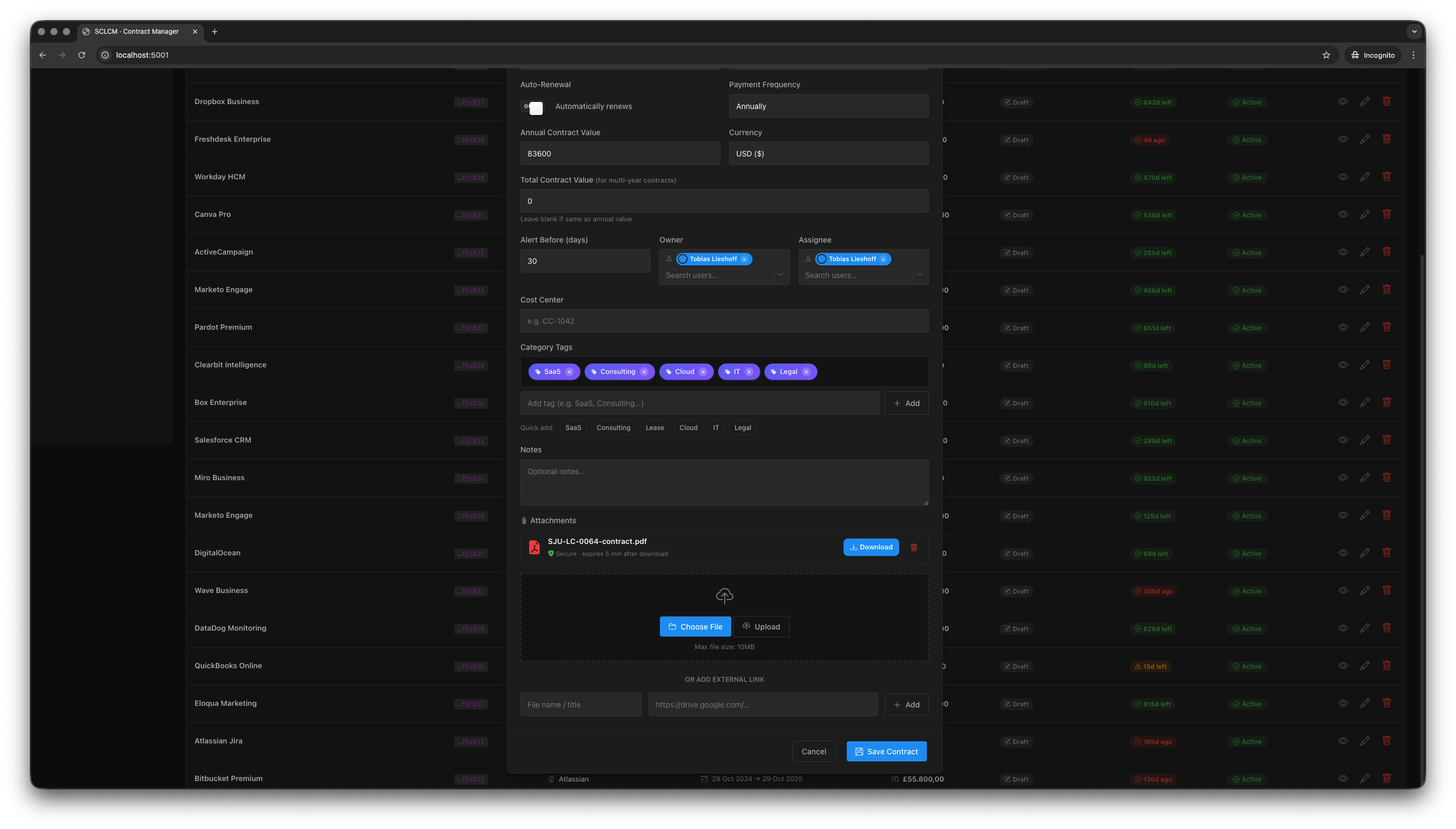
Task: Delete the attached contract PDF via red trash icon
Action: [914, 547]
